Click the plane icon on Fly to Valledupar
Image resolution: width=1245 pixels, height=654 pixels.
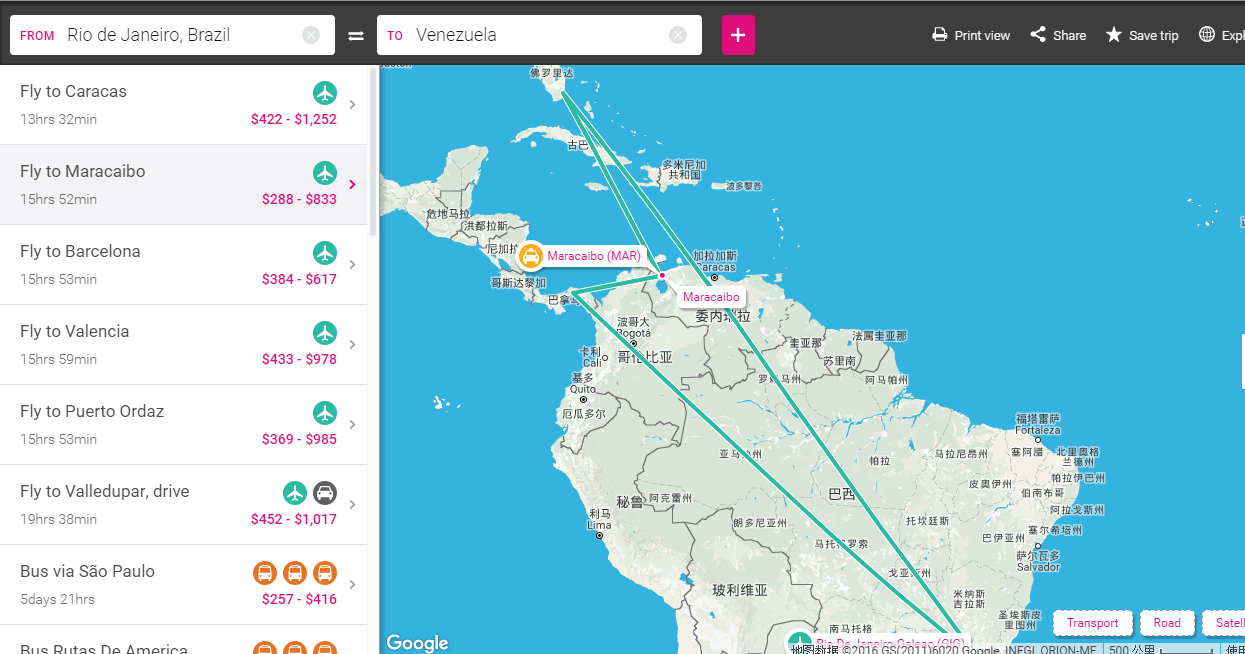point(295,493)
